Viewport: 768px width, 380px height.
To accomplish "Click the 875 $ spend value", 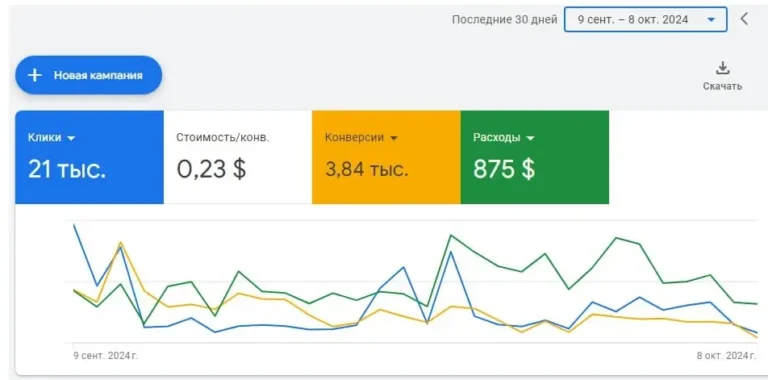I will tap(504, 169).
